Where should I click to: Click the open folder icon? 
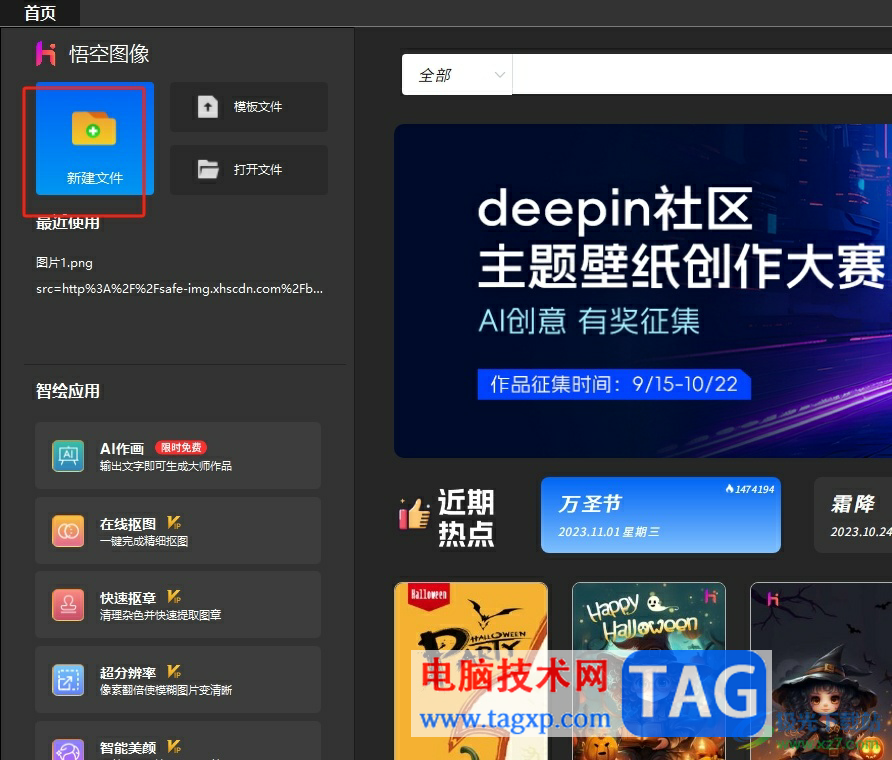coord(208,170)
